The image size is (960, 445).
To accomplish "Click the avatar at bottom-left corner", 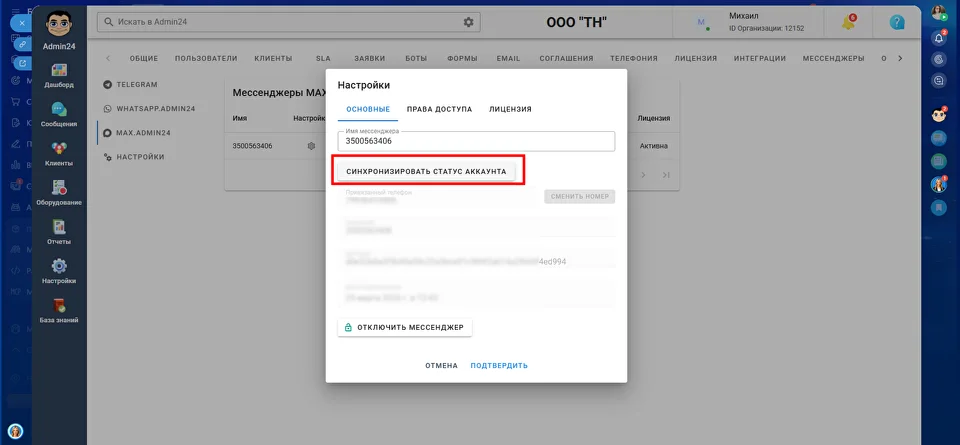I will [15, 431].
